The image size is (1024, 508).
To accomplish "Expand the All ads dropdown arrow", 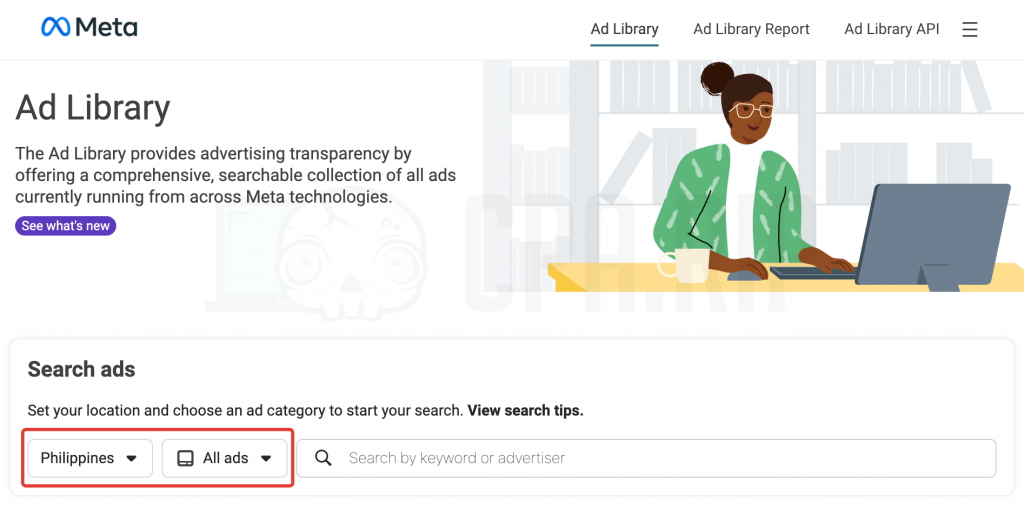I will 266,458.
